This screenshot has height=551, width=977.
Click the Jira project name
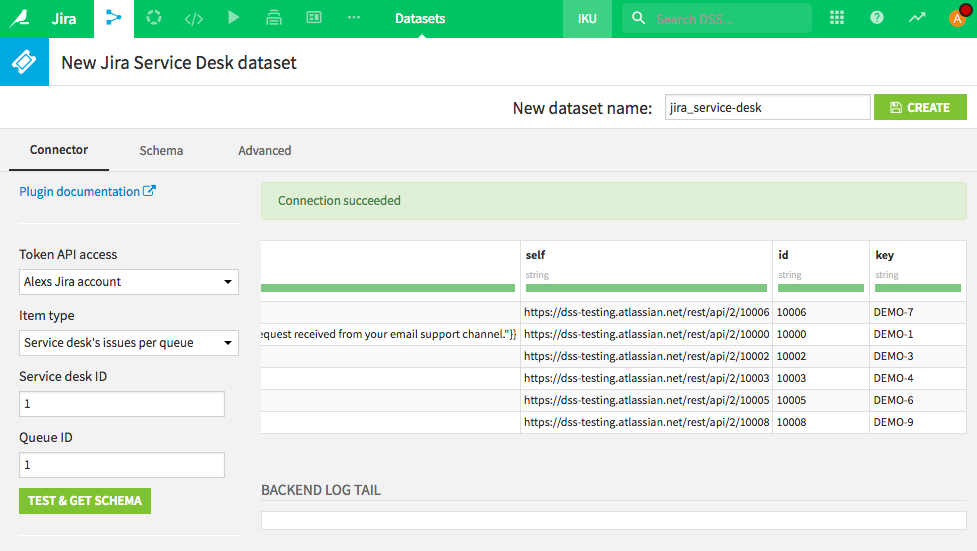(x=64, y=19)
